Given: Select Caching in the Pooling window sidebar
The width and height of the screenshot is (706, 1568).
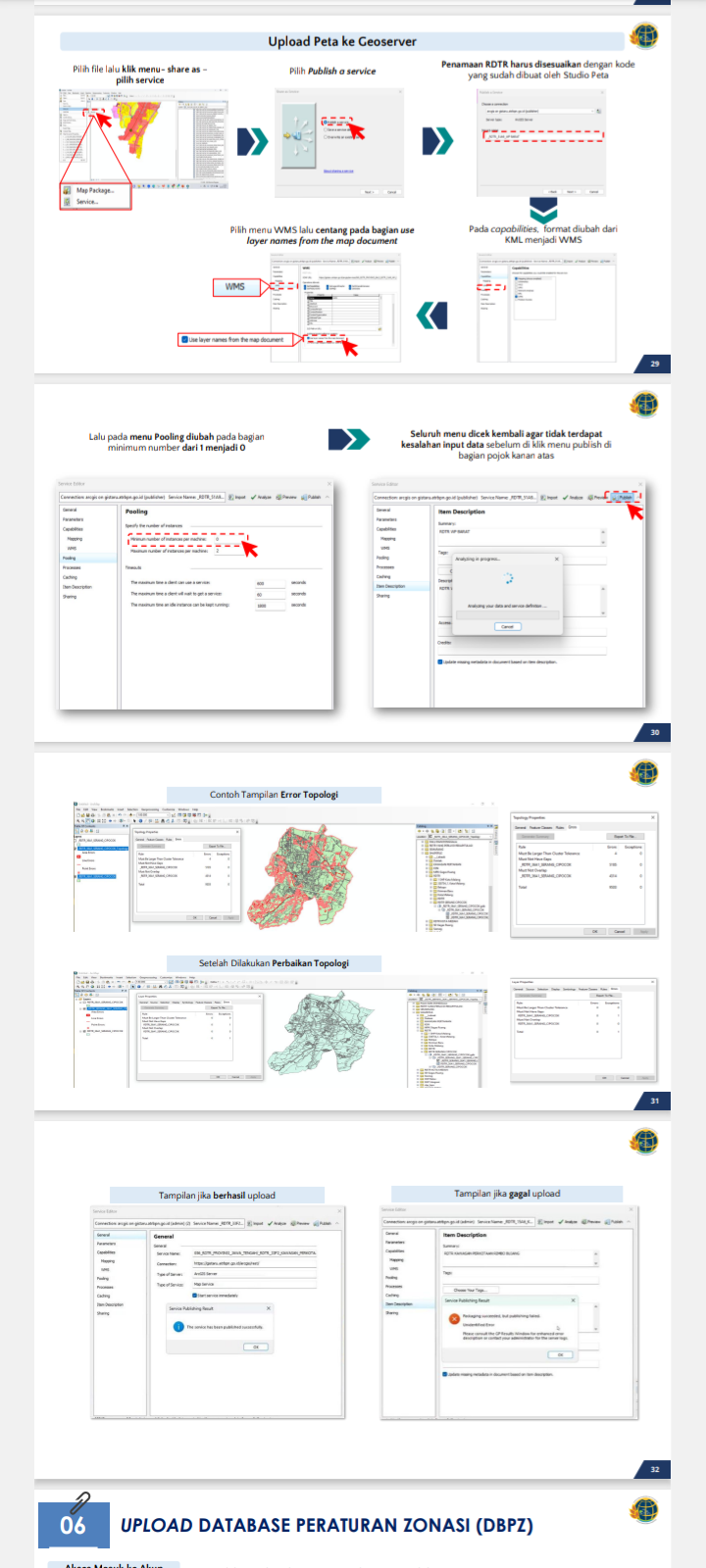Looking at the screenshot, I should pos(70,577).
